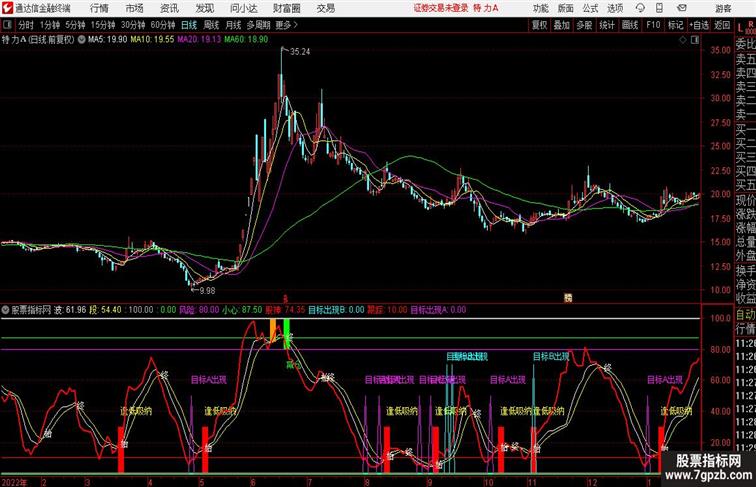Open the 交易 menu

click(x=325, y=8)
